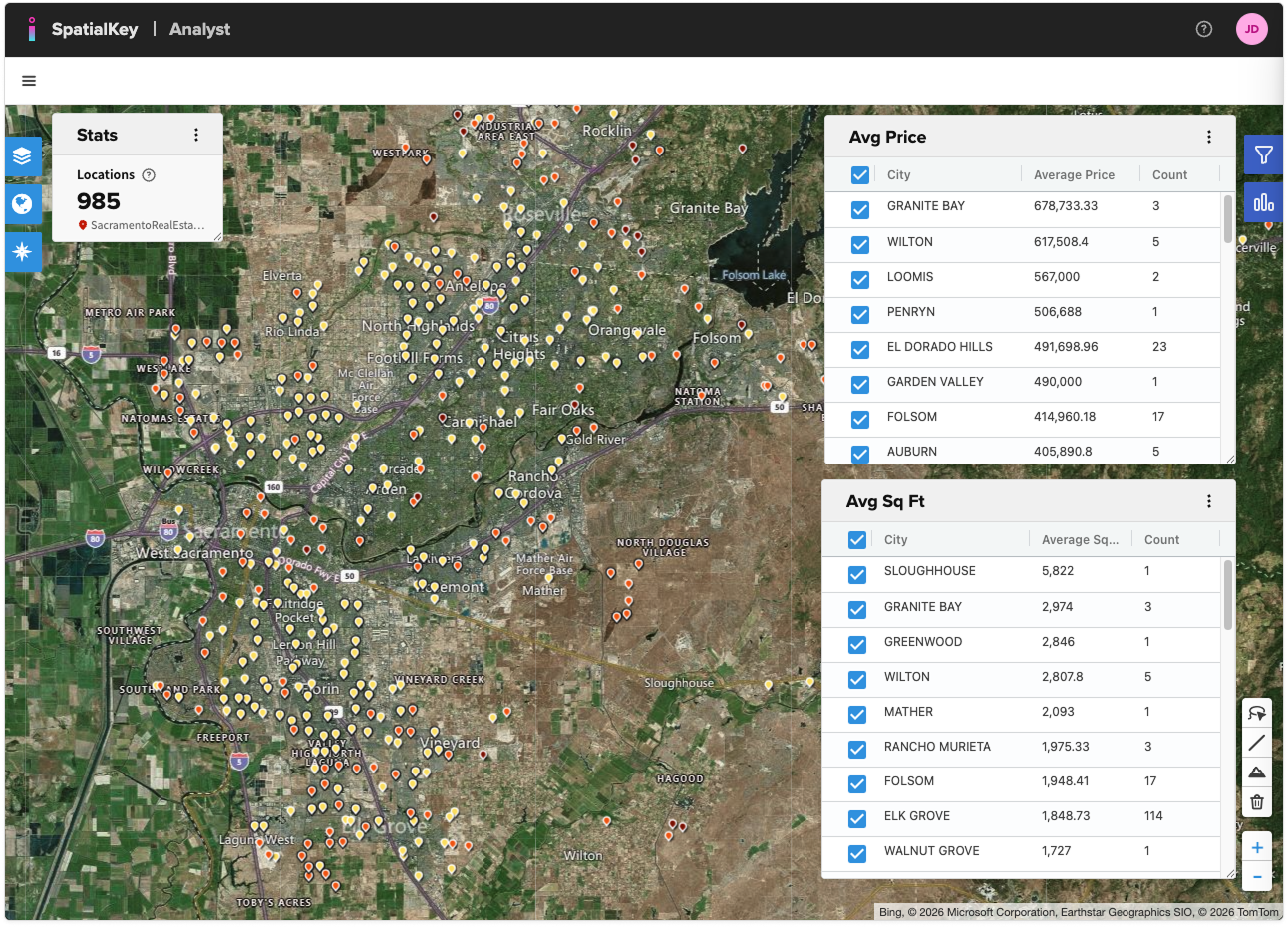This screenshot has width=1288, height=927.
Task: Click the Avg Sq Ft table scrollbar
Action: click(1228, 595)
